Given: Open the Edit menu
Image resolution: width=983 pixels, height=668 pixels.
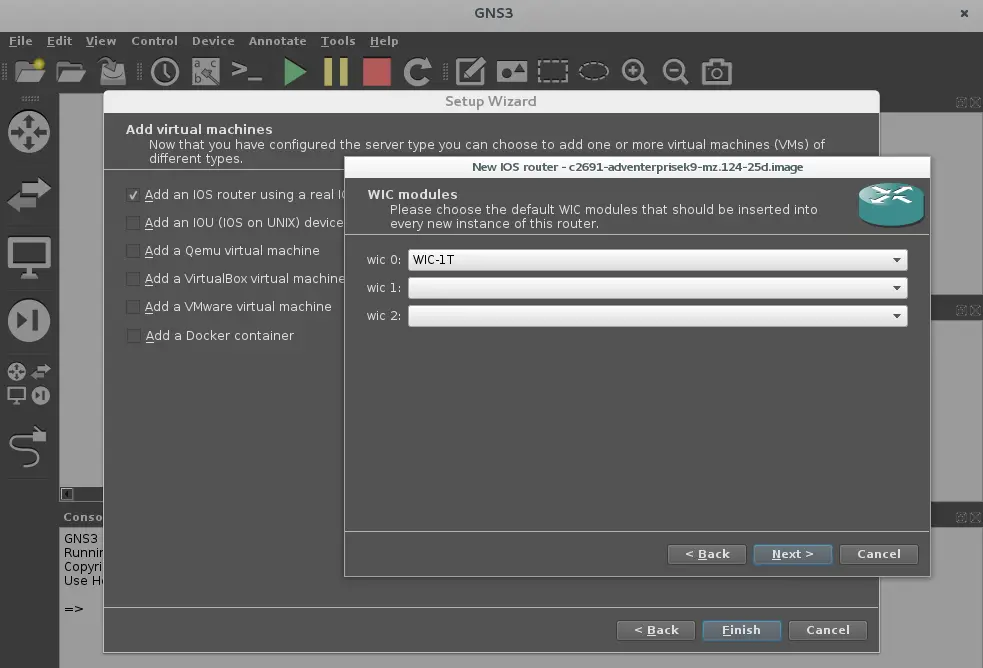Looking at the screenshot, I should 60,41.
